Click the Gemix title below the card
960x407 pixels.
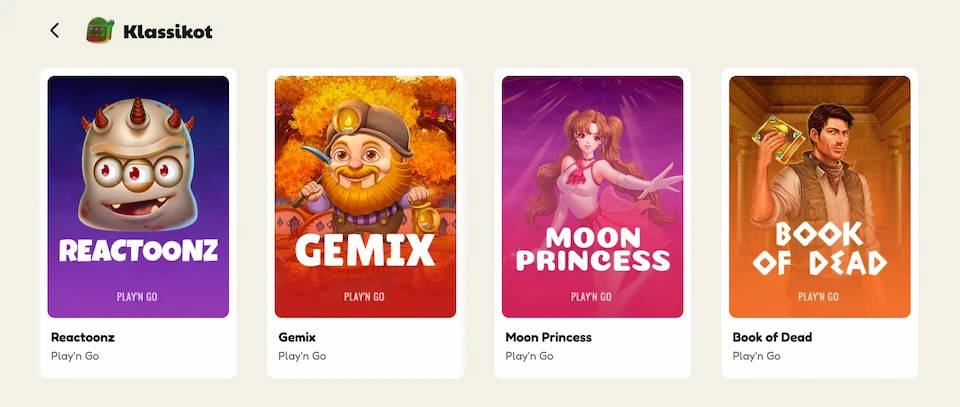(297, 337)
